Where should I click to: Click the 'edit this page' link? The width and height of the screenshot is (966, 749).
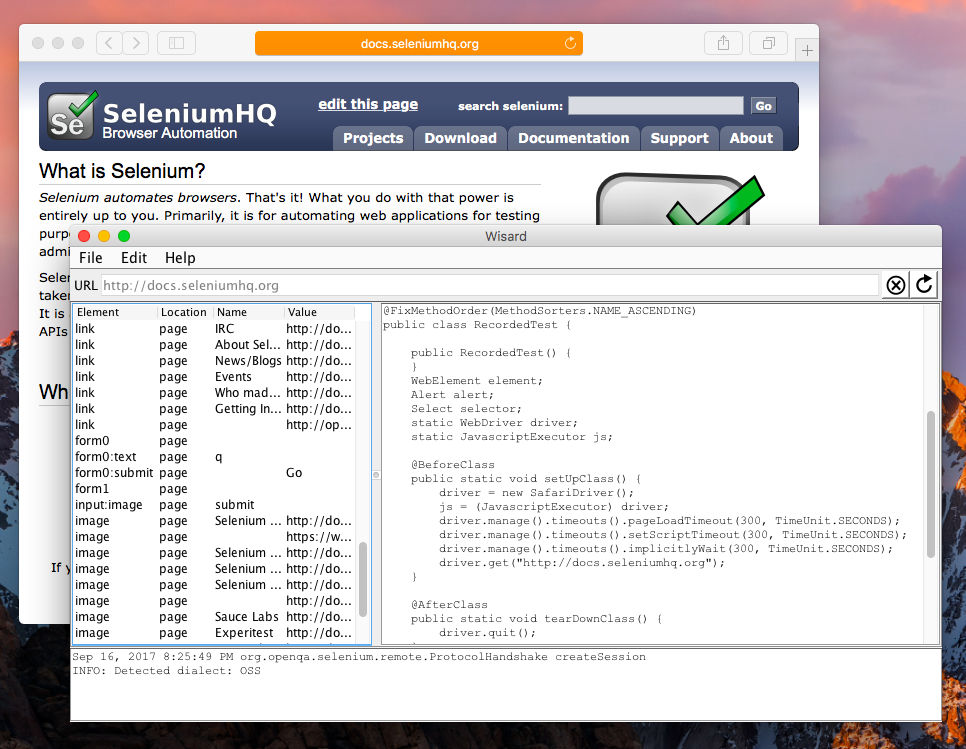(x=368, y=104)
